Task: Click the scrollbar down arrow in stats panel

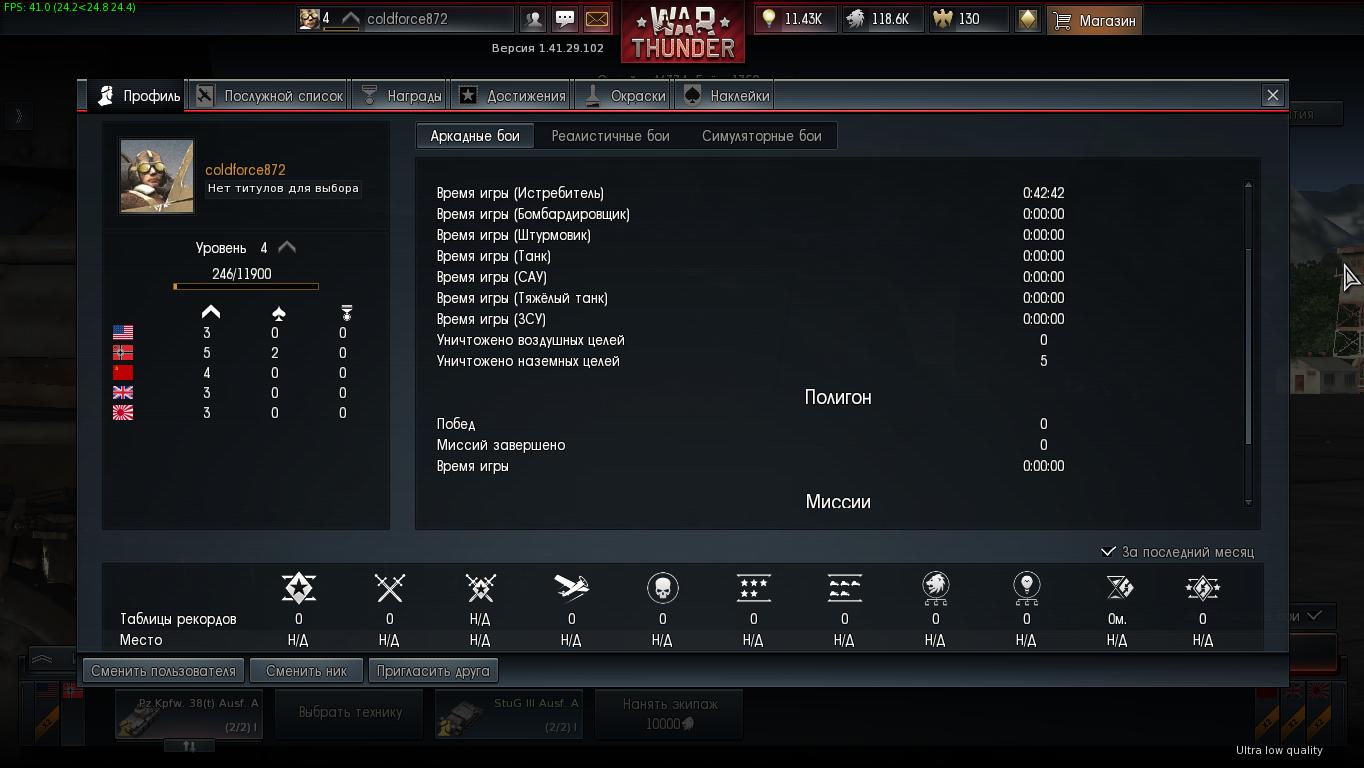Action: tap(1248, 501)
